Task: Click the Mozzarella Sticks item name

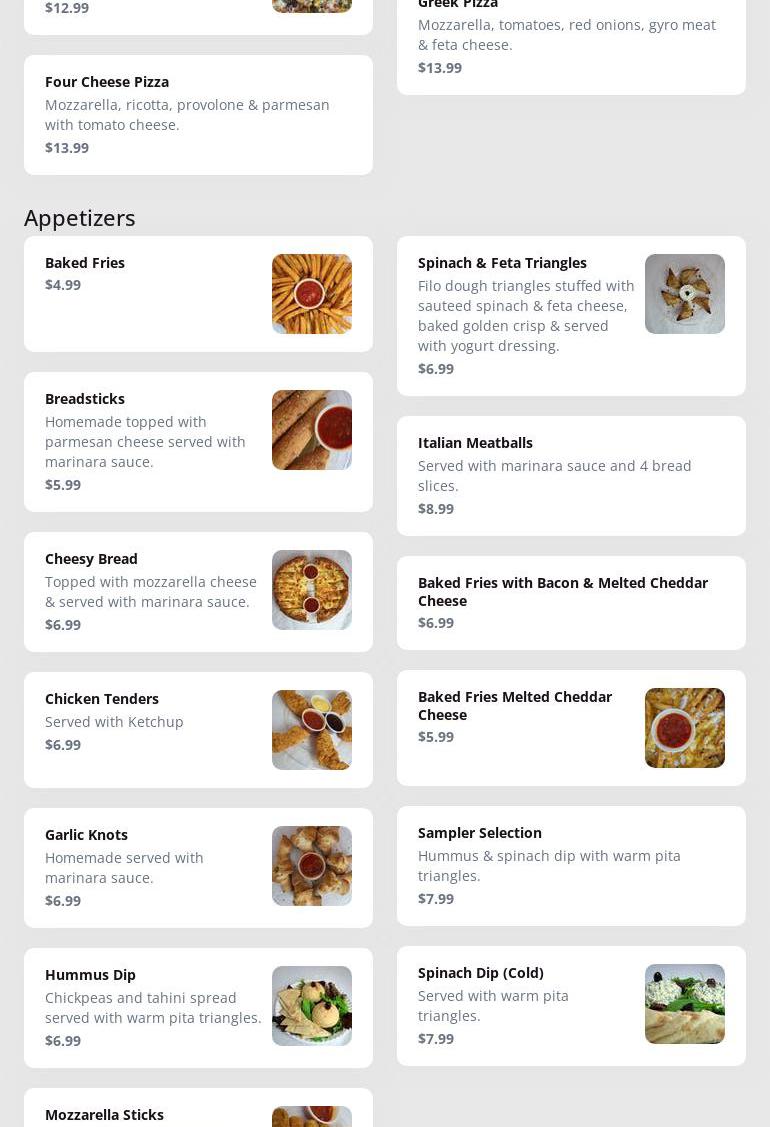Action: point(104,1115)
